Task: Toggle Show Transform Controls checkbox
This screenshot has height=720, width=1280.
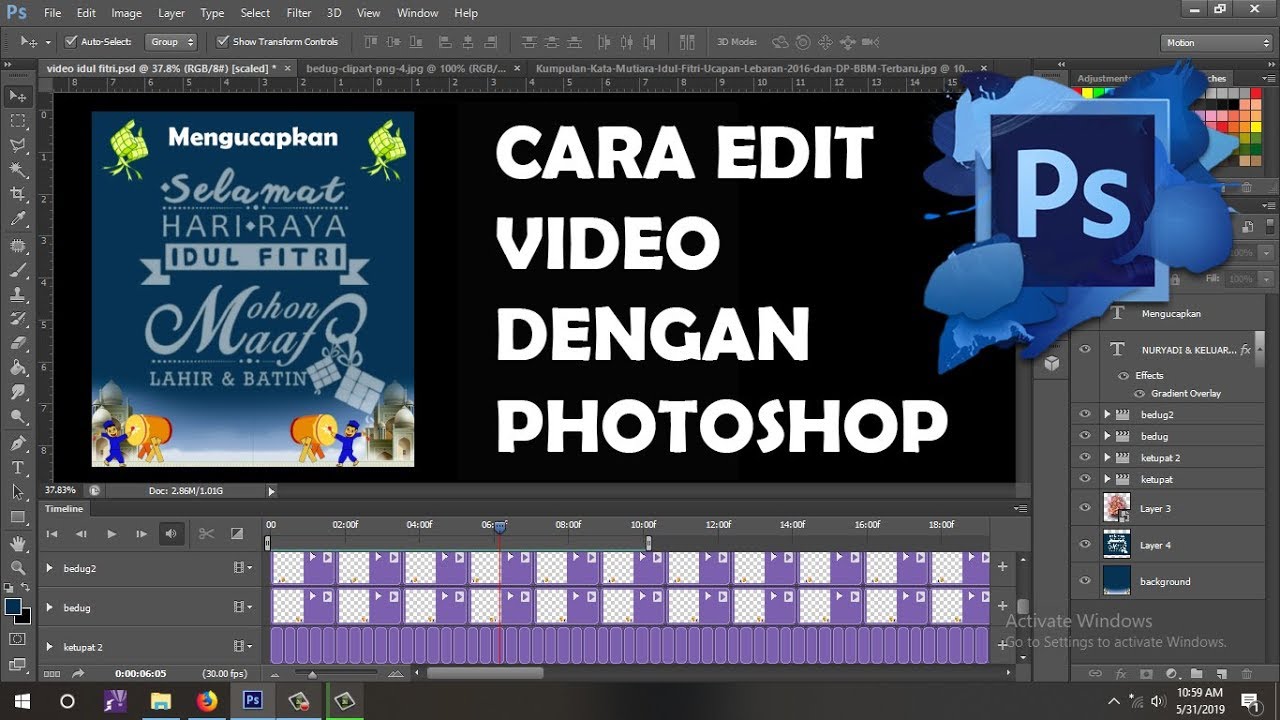Action: (x=222, y=42)
